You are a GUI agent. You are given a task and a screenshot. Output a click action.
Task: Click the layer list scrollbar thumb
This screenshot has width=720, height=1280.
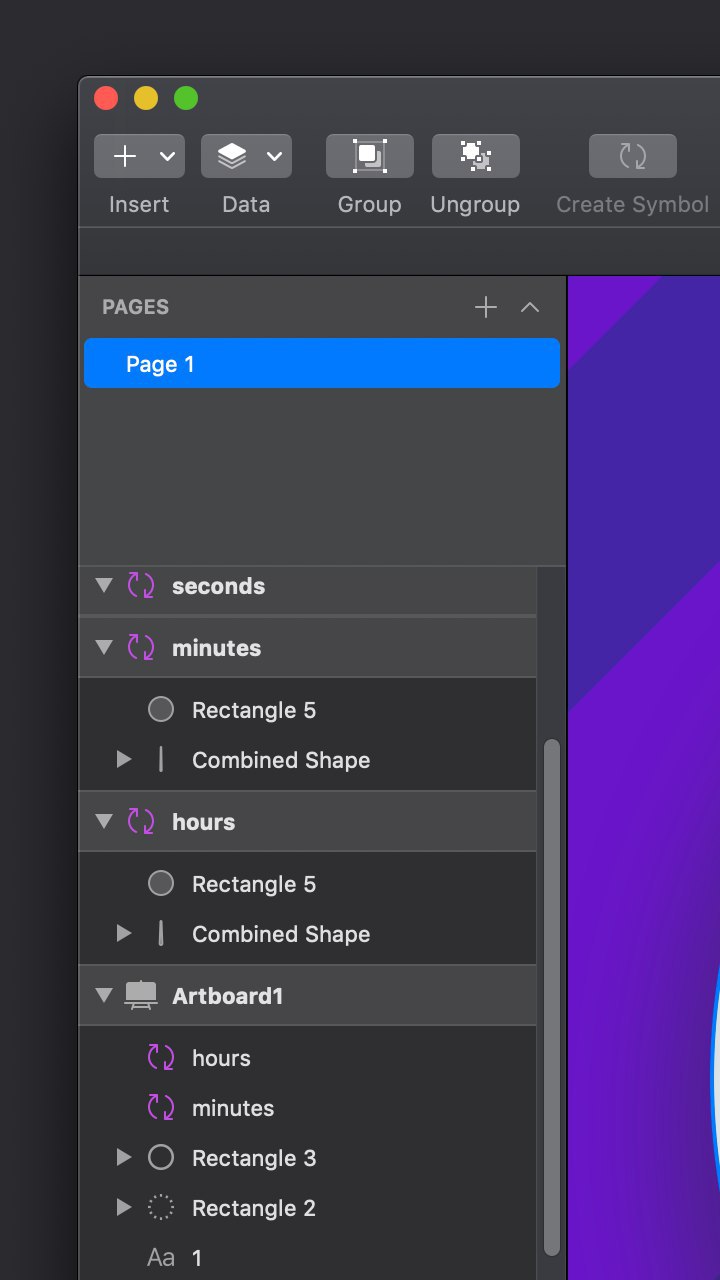coord(551,997)
